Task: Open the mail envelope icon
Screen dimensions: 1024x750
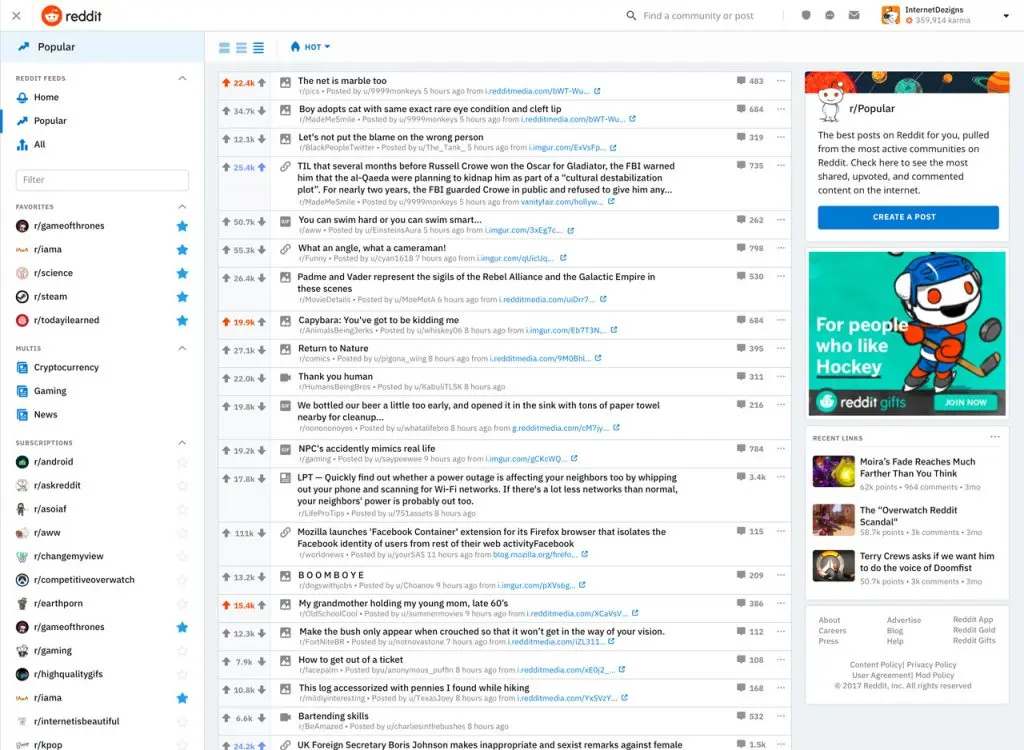Action: click(x=852, y=15)
